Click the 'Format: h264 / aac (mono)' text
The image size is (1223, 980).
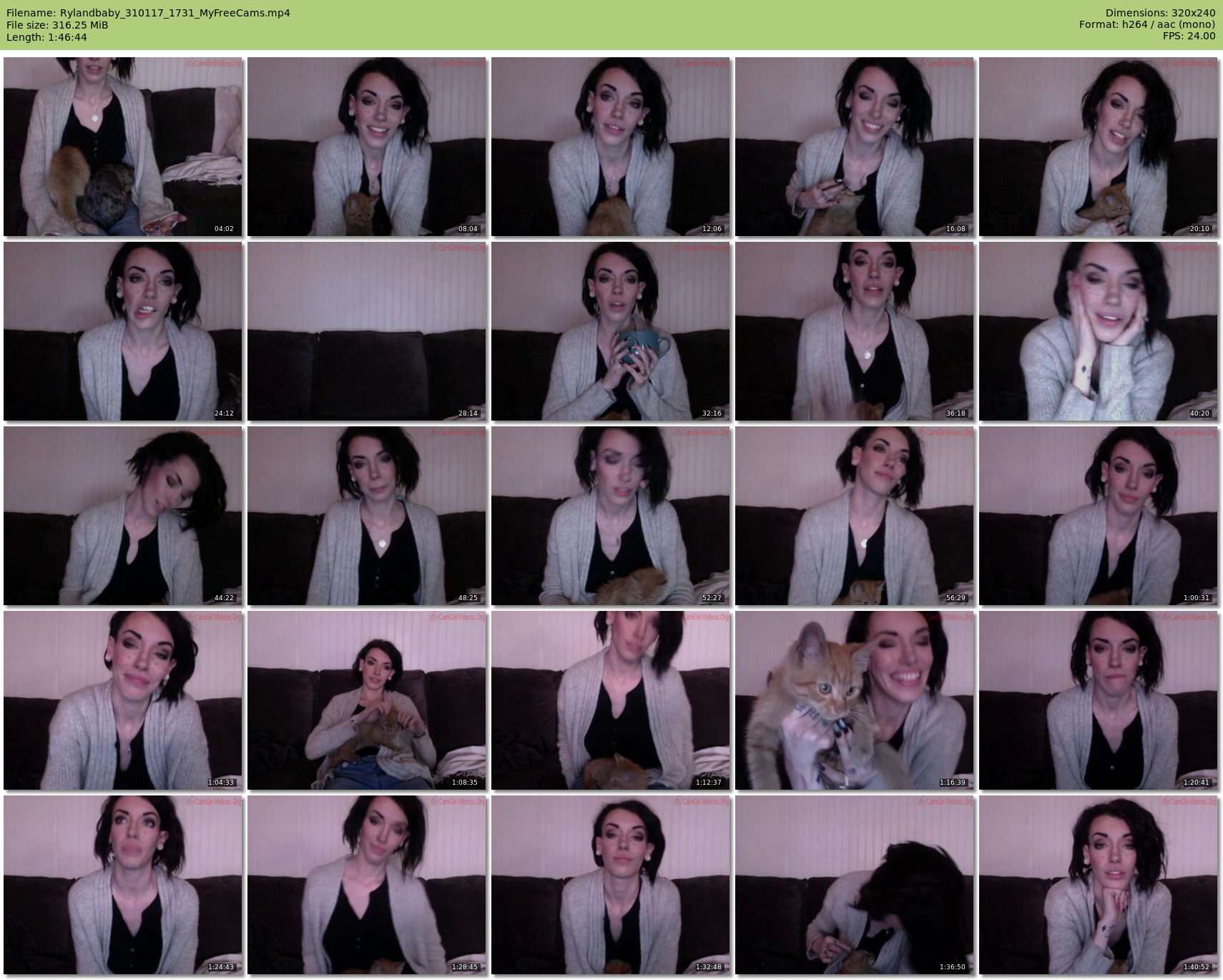pyautogui.click(x=1147, y=25)
